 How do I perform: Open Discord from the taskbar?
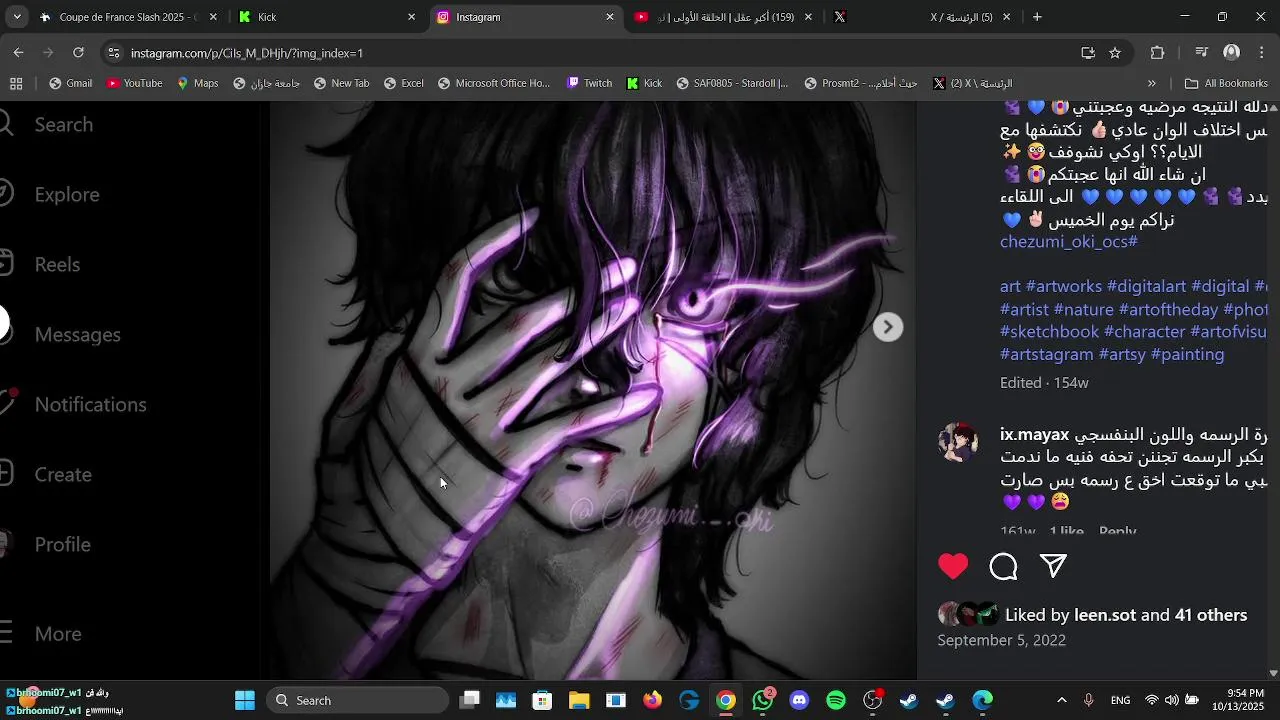(799, 700)
